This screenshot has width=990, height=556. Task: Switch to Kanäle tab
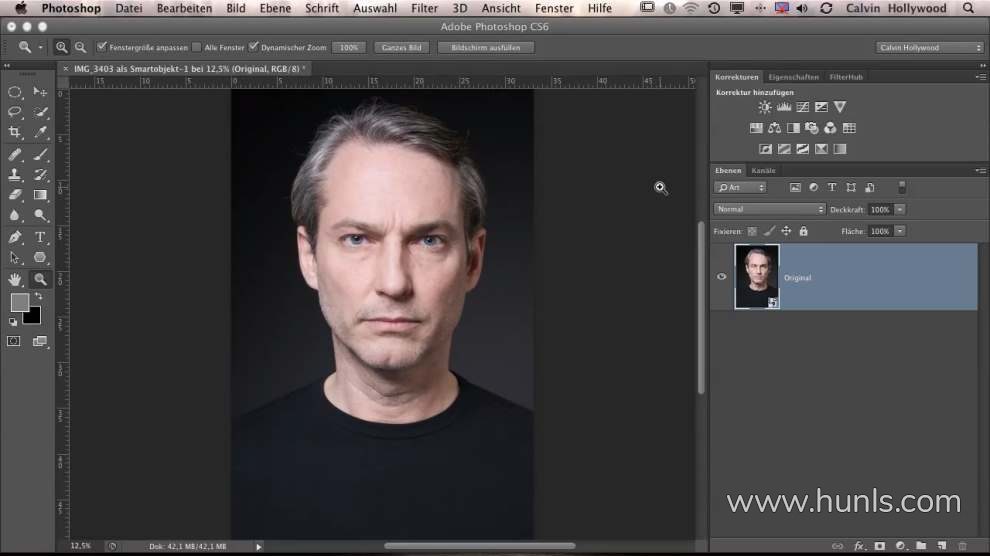763,170
